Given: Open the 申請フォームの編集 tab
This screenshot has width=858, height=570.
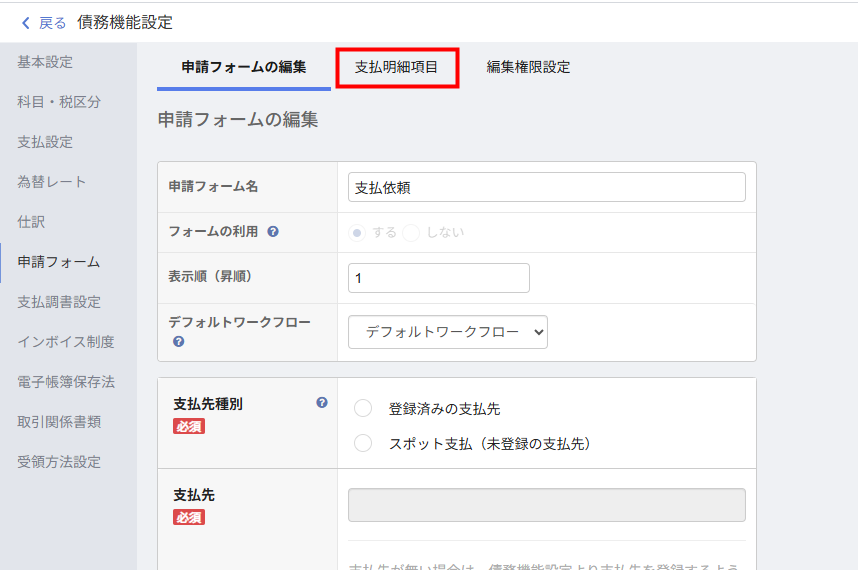Looking at the screenshot, I should pos(244,68).
